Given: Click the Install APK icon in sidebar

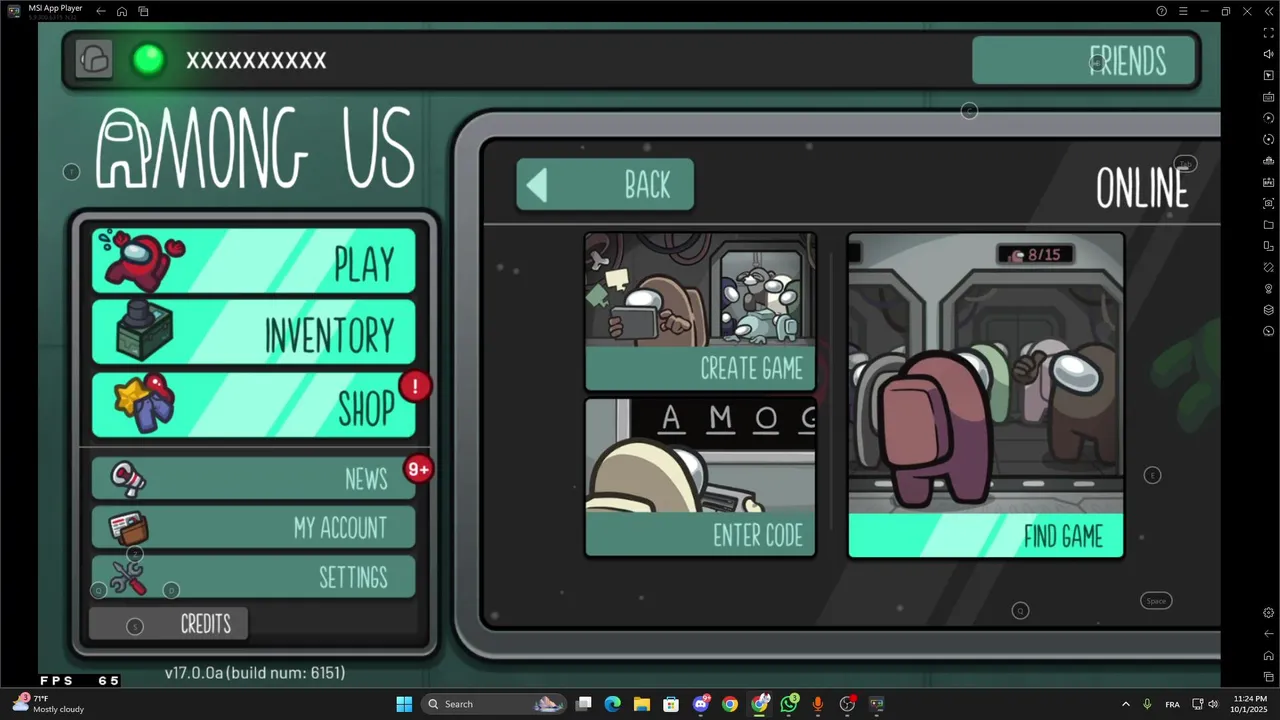Looking at the screenshot, I should coord(1269,182).
